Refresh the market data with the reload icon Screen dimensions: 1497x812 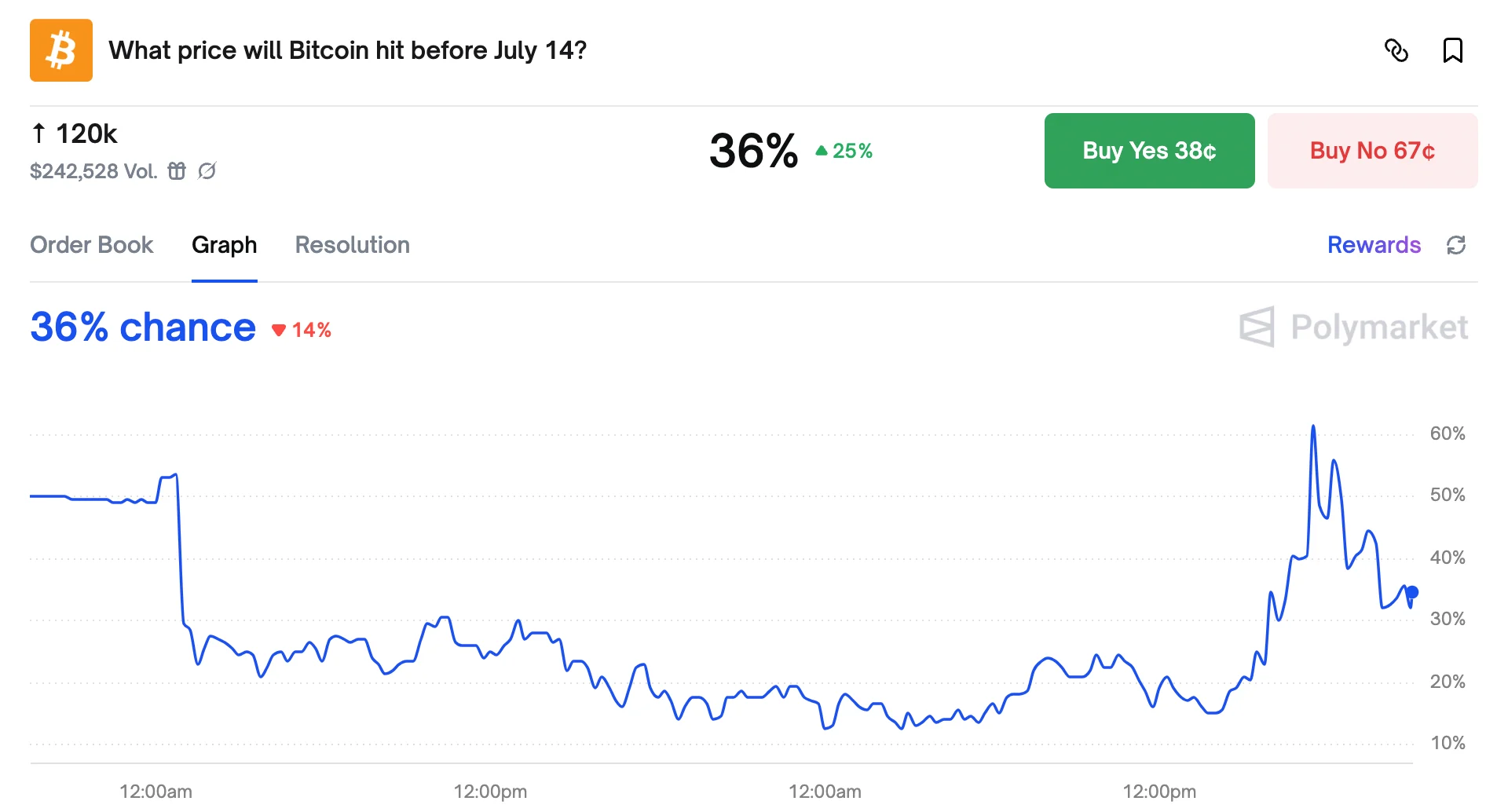click(x=1457, y=245)
